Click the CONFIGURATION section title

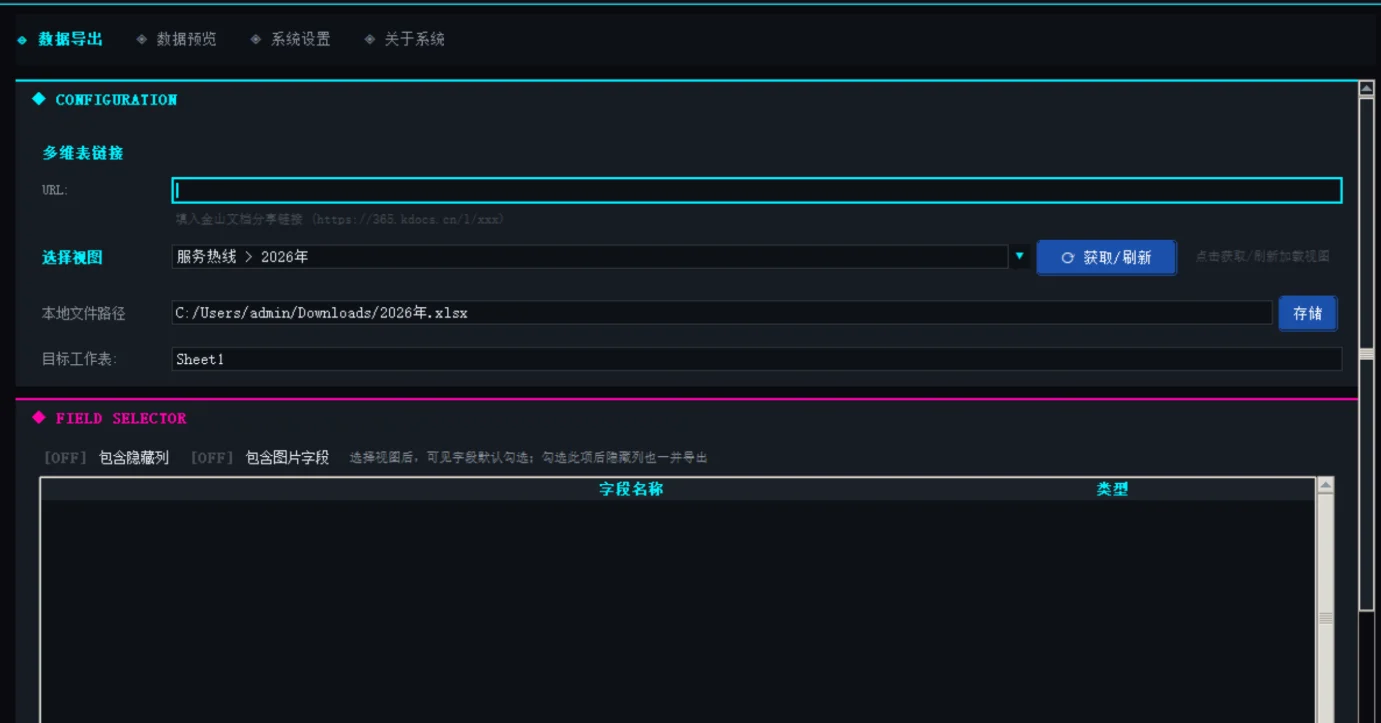(116, 100)
